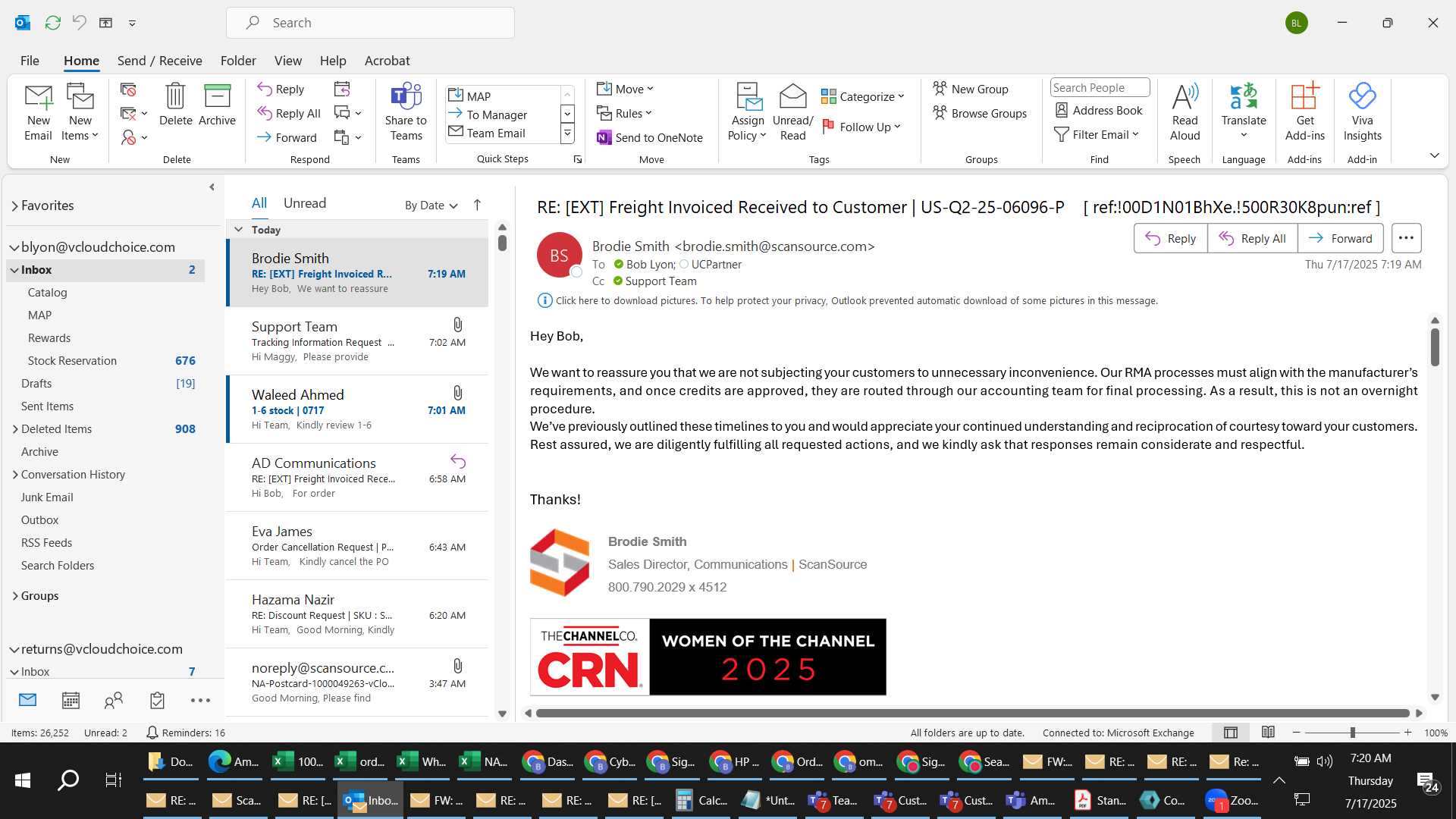Open the Send / Receive tab
This screenshot has width=1456, height=819.
(x=159, y=61)
